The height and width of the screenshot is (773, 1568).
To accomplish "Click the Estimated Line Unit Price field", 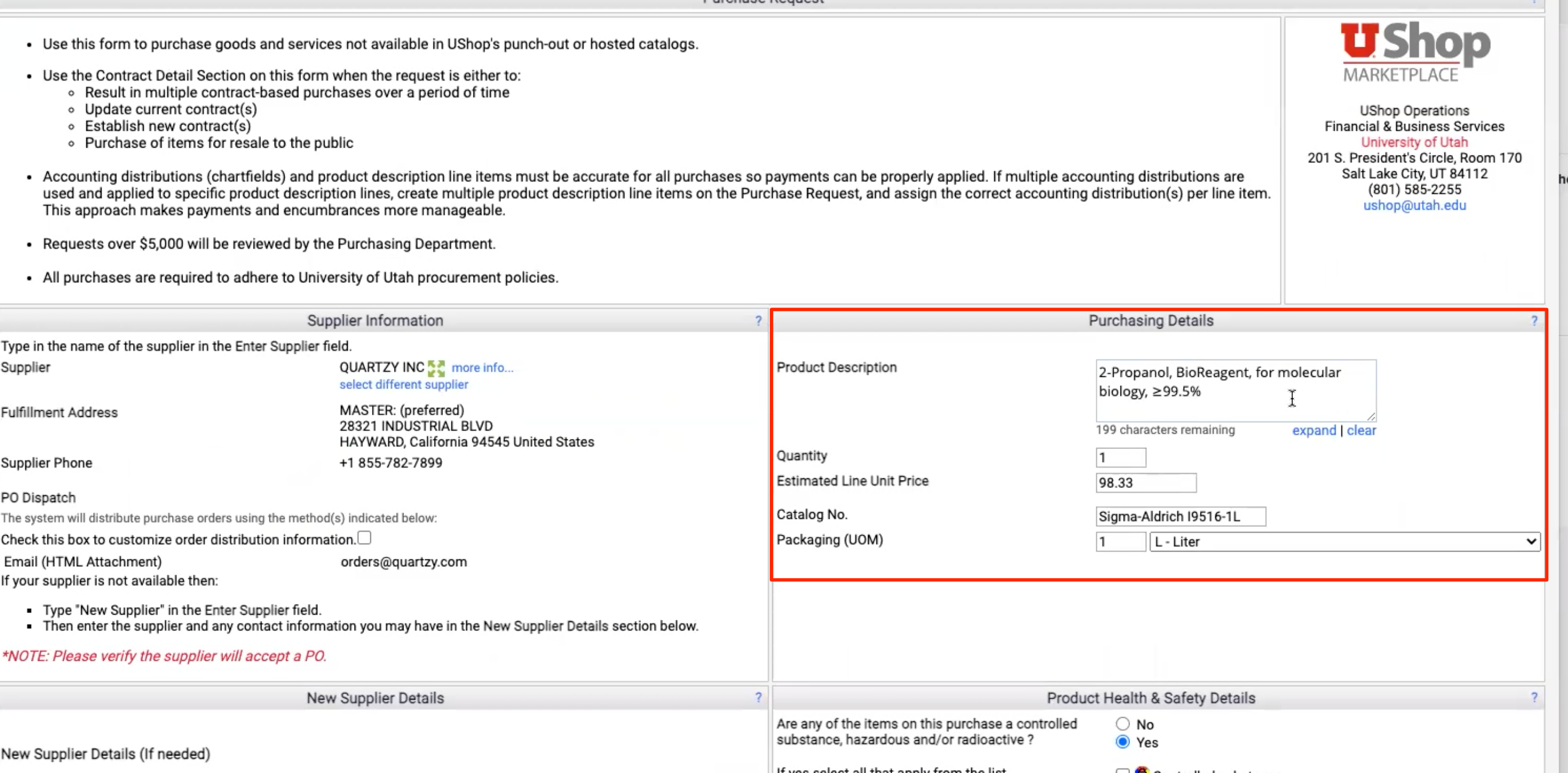I will [1146, 483].
